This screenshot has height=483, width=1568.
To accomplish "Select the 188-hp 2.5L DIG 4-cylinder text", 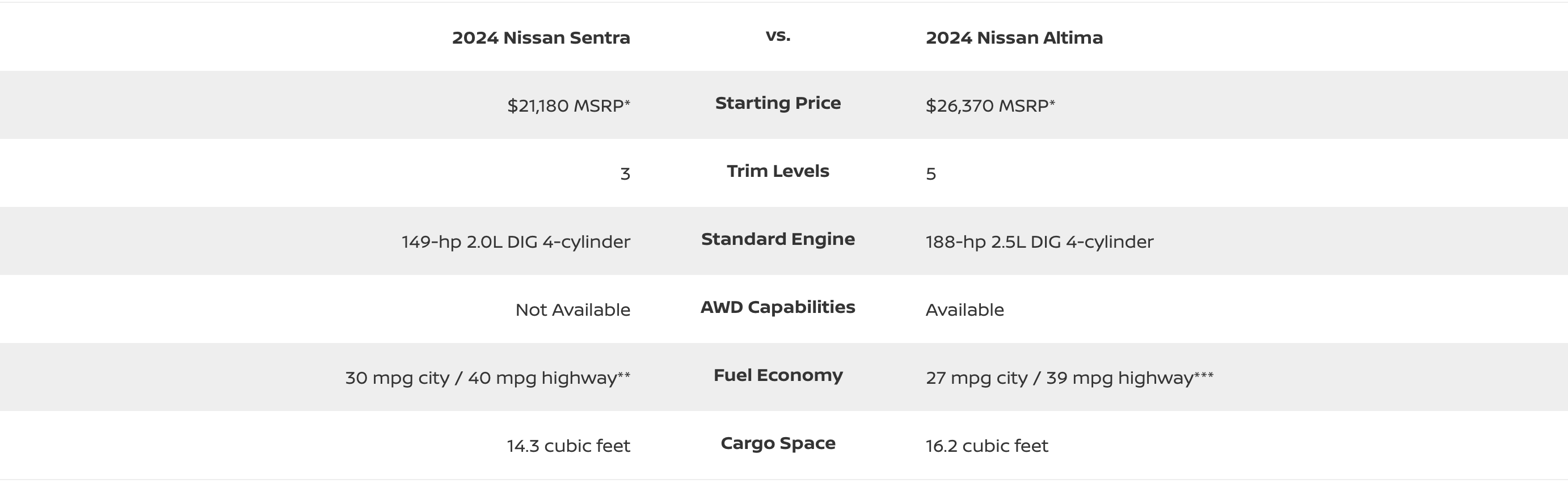I will click(1040, 242).
